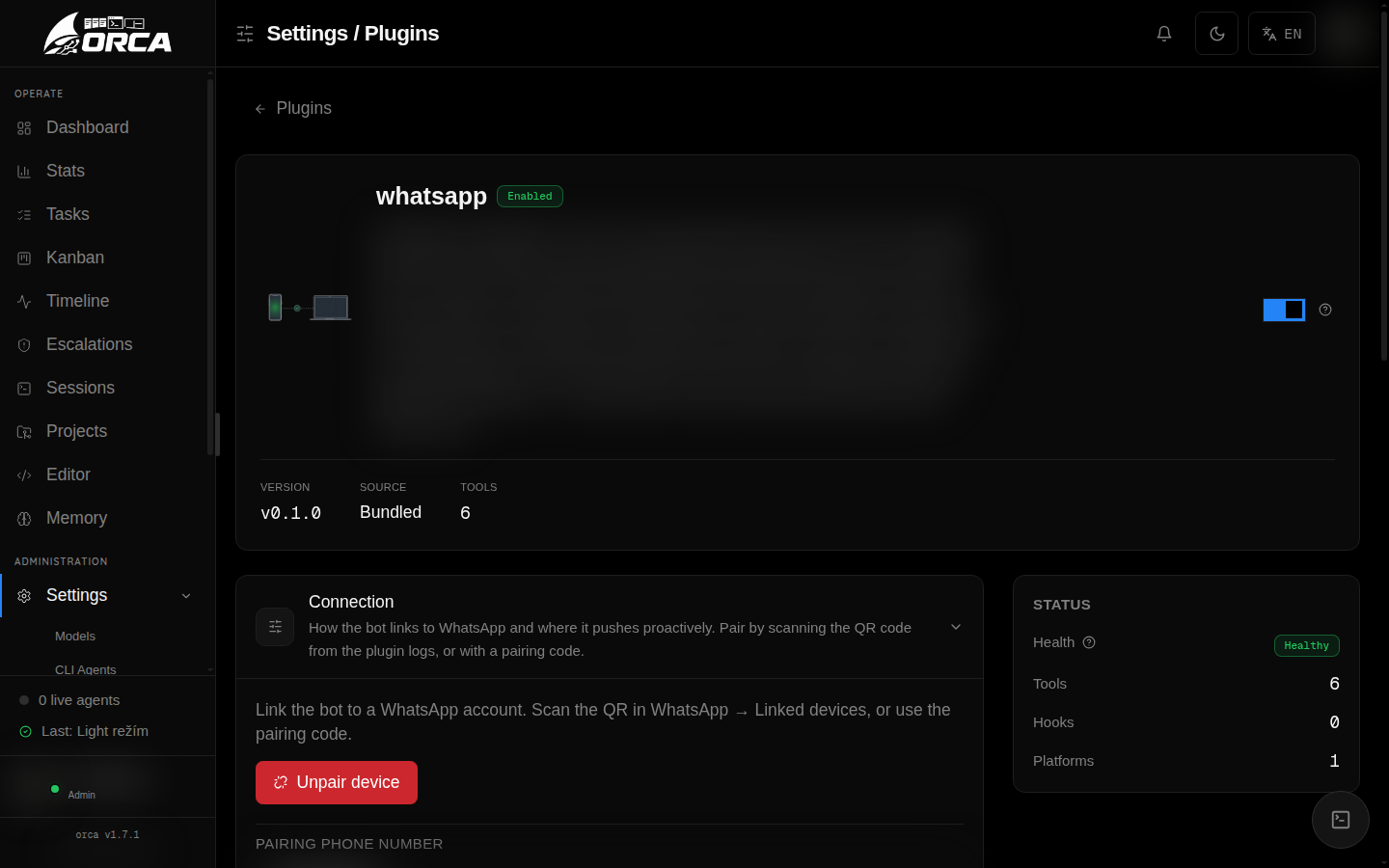This screenshot has height=868, width=1389.
Task: Open Models settings subpage
Action: point(75,637)
